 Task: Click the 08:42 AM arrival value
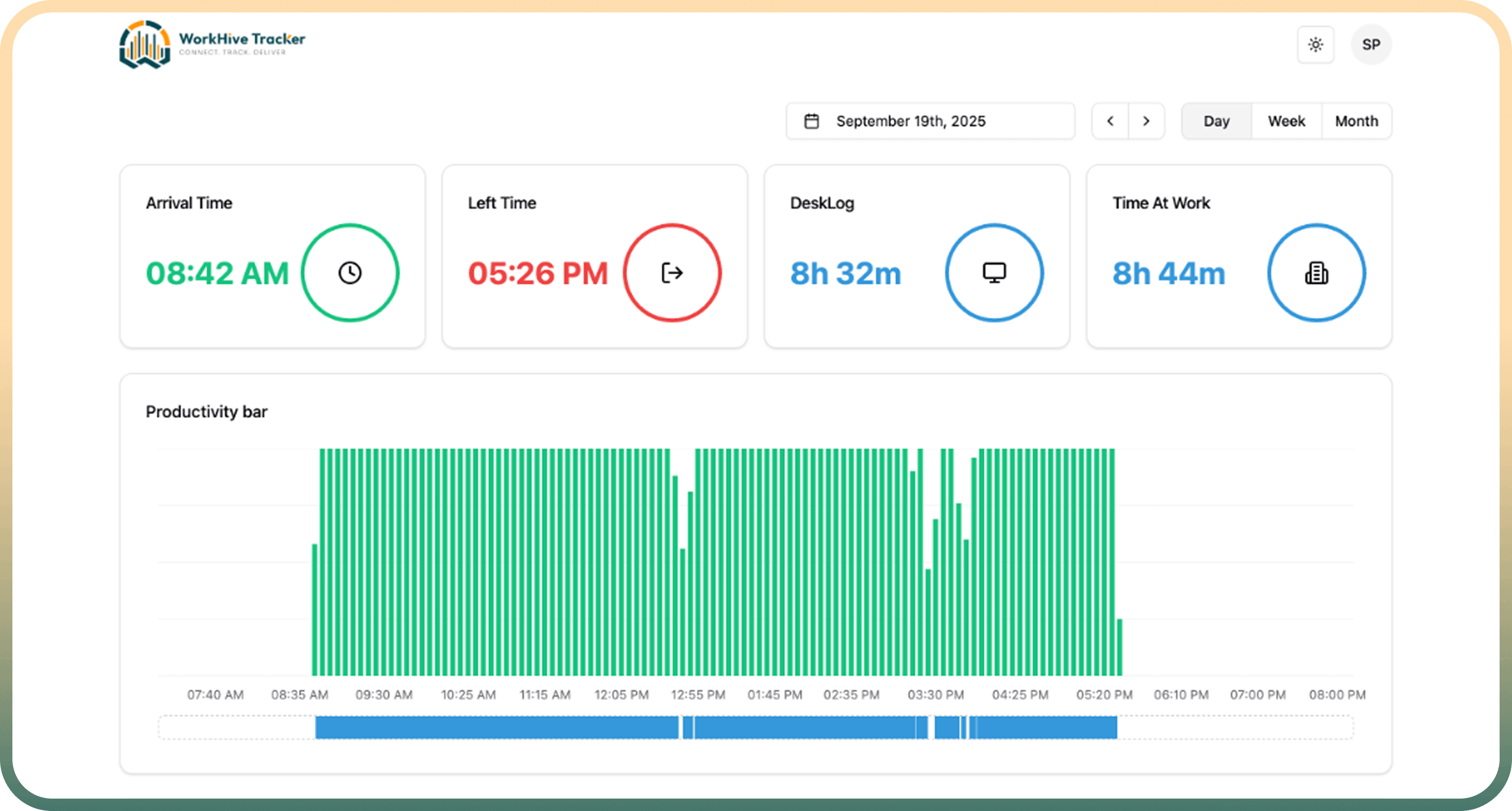point(218,273)
